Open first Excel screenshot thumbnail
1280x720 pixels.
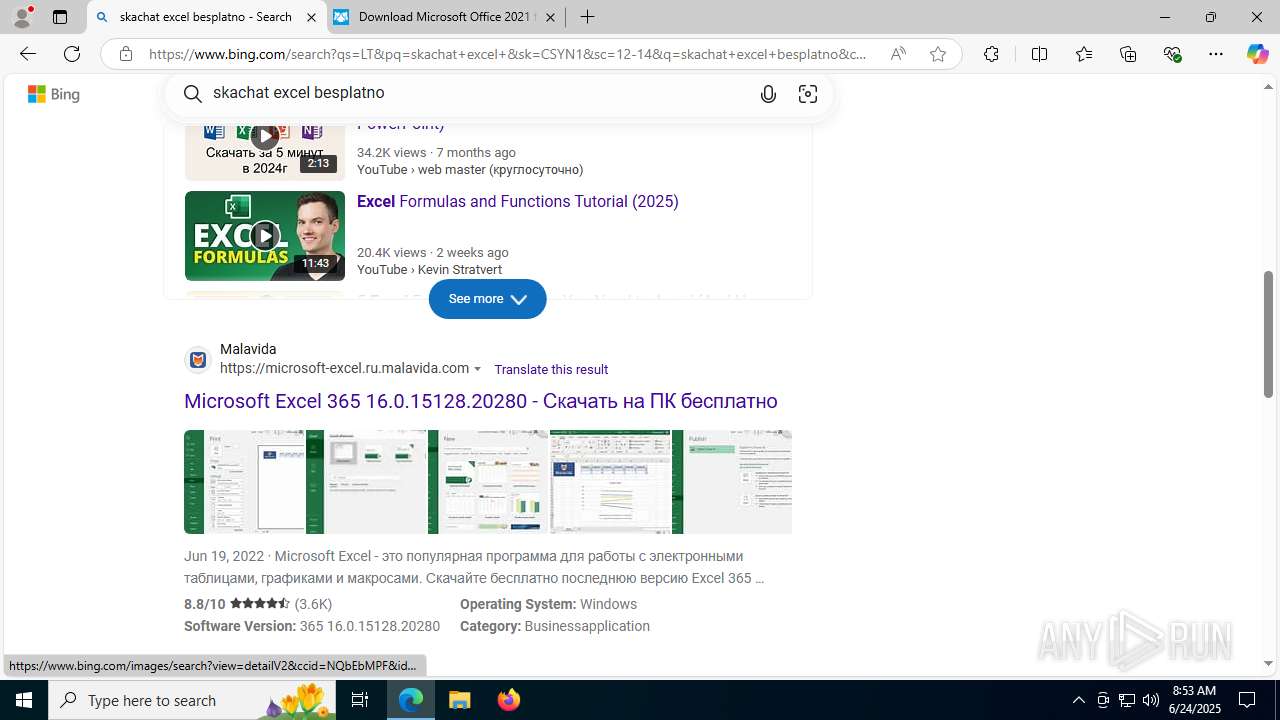point(245,482)
